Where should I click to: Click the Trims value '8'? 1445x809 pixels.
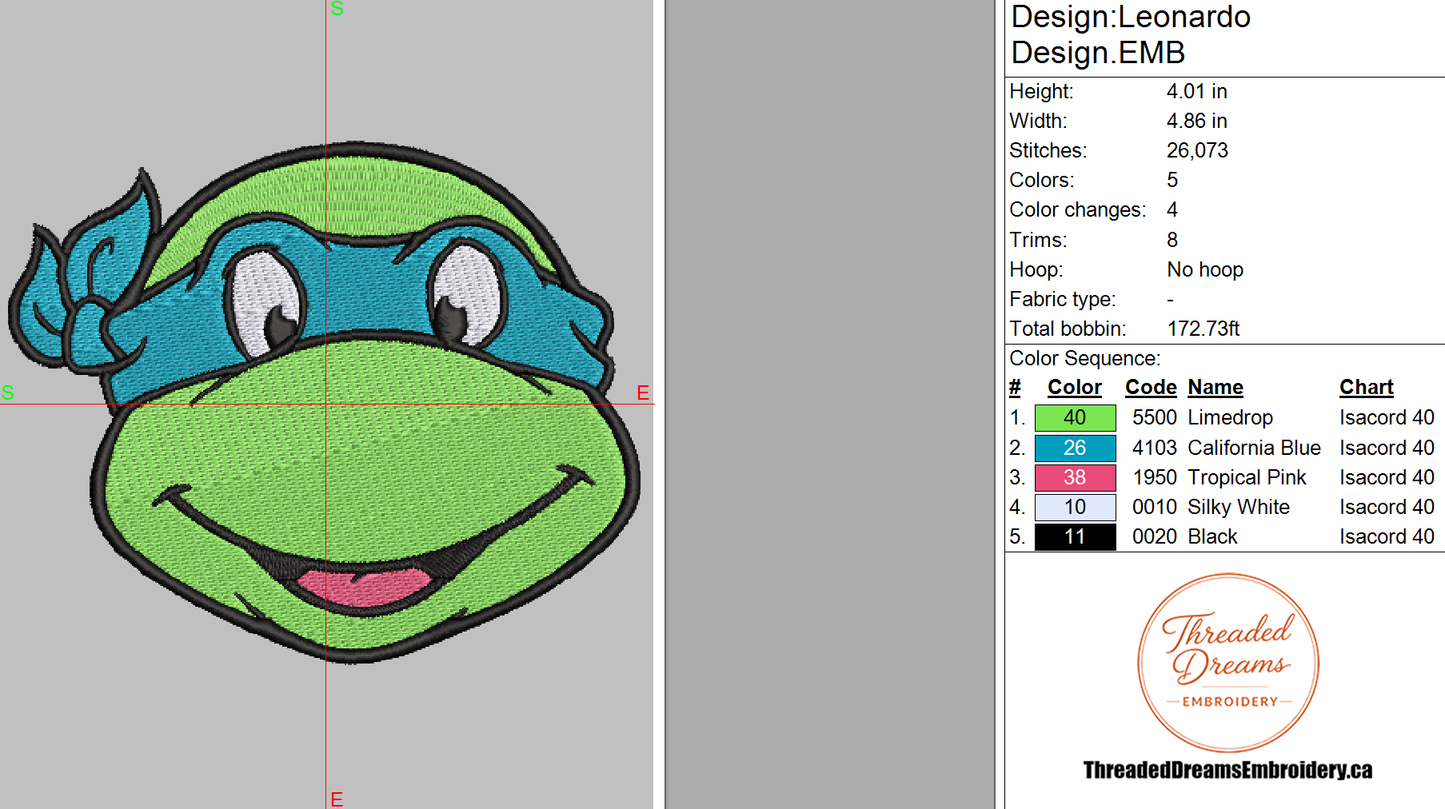tap(1172, 240)
